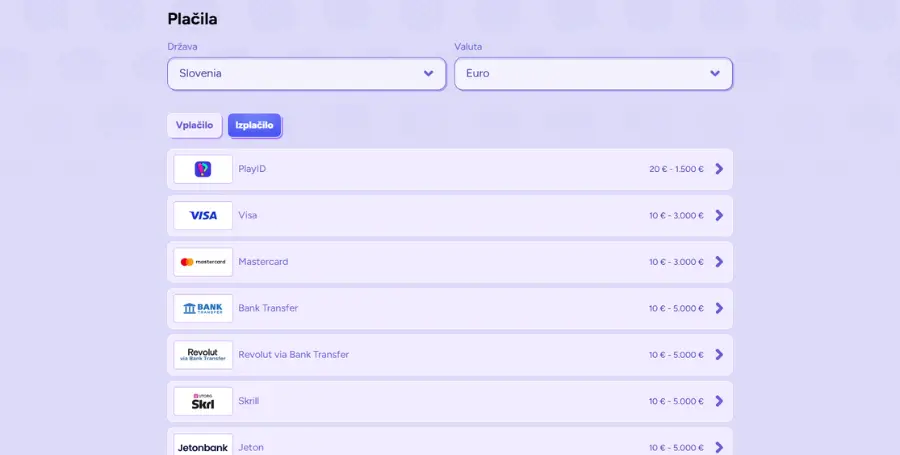Select the Jeton payment method label
Image resolution: width=900 pixels, height=455 pixels.
[x=251, y=447]
